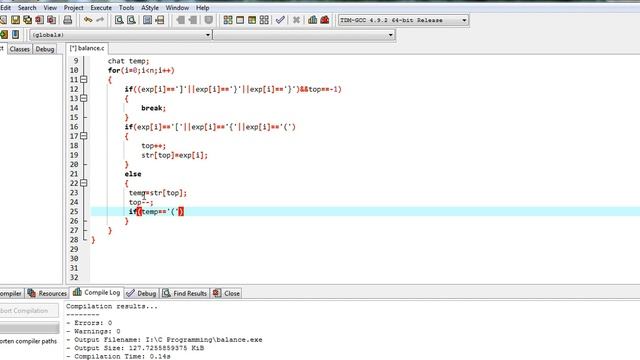Open the Project menu
640x360 pixels.
[x=73, y=8]
